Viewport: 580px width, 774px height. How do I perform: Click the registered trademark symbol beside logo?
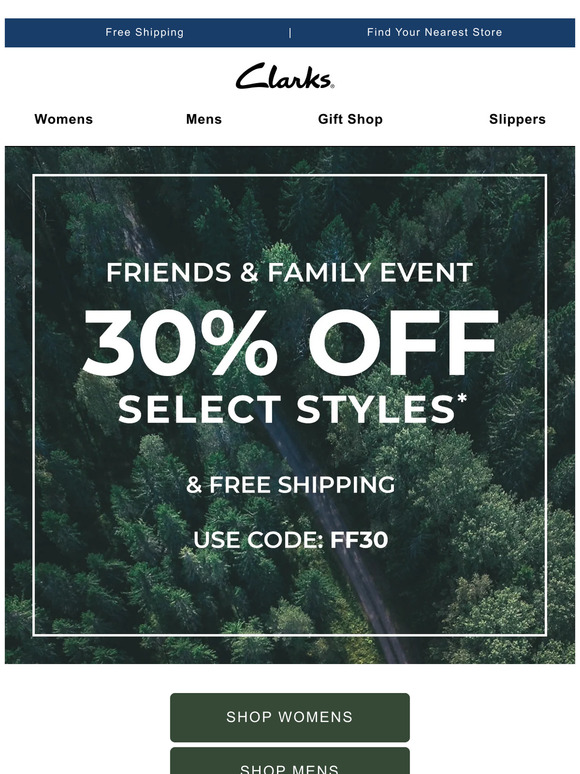coord(332,86)
